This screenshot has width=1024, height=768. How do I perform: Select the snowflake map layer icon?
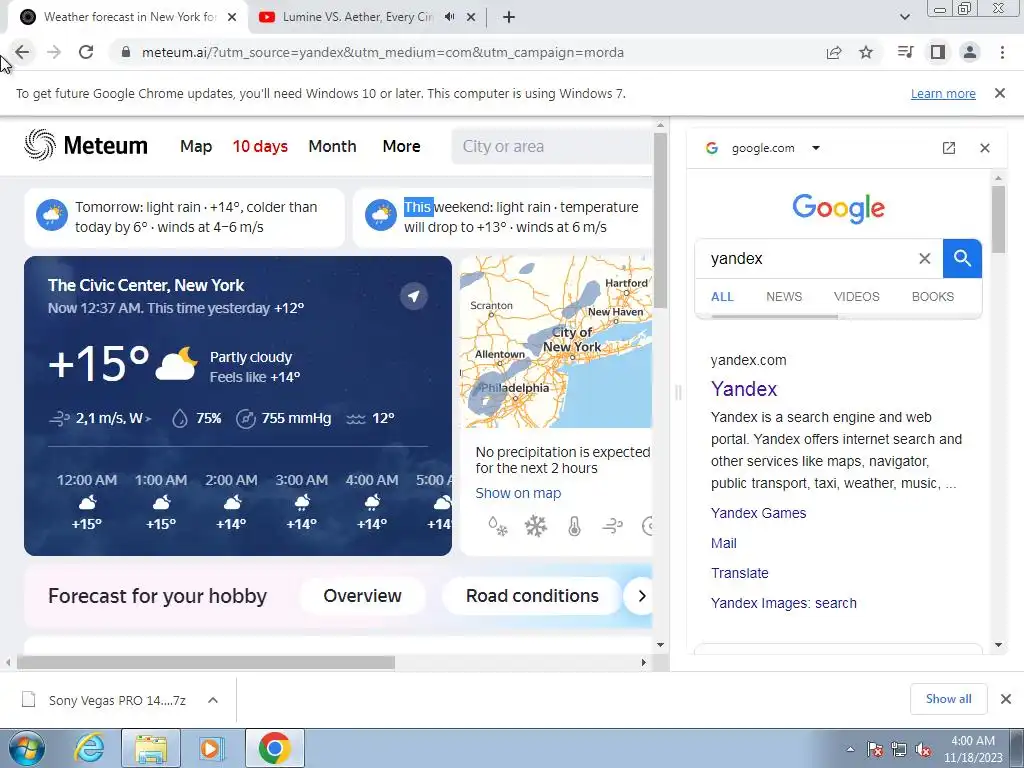coord(536,526)
